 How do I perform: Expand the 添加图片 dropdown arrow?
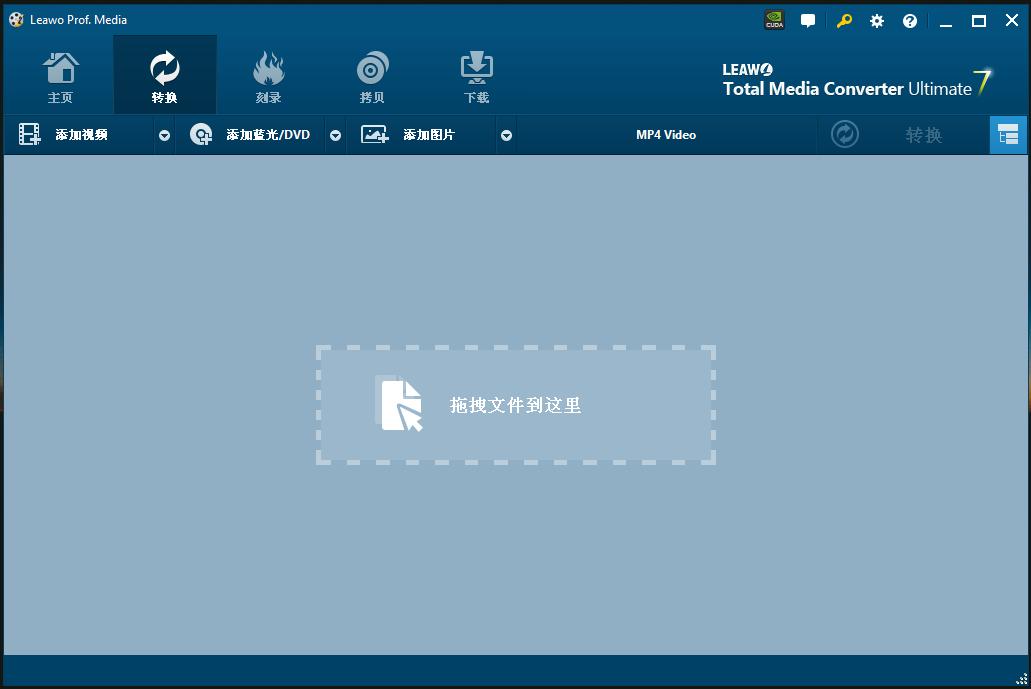pos(506,136)
